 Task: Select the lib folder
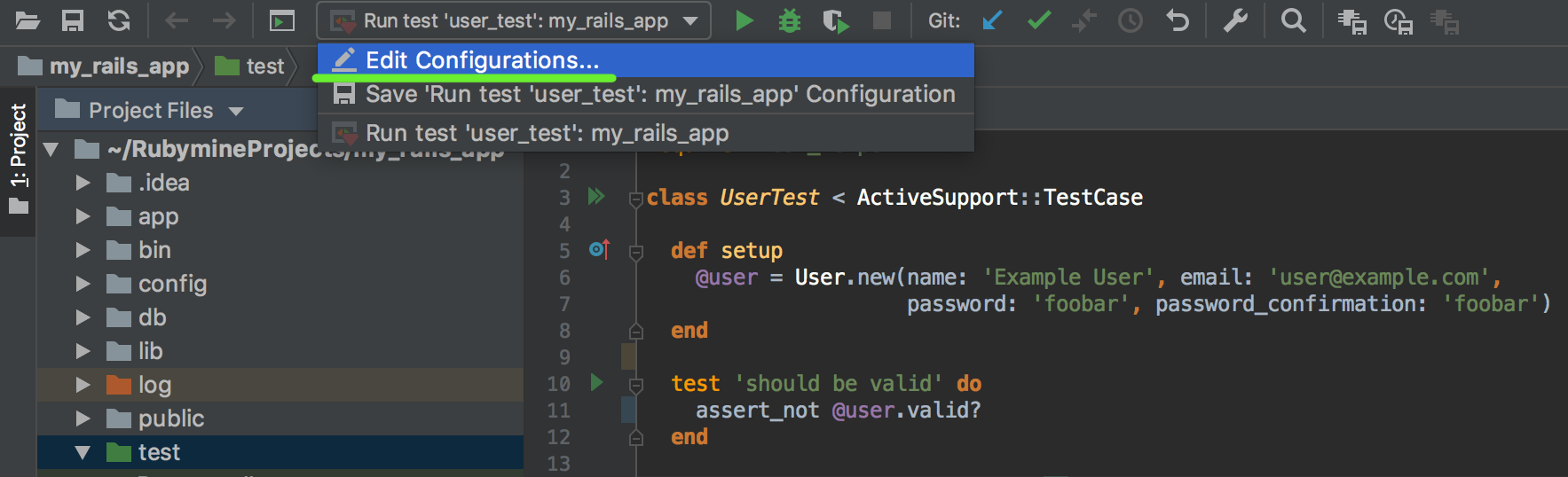coord(280,351)
